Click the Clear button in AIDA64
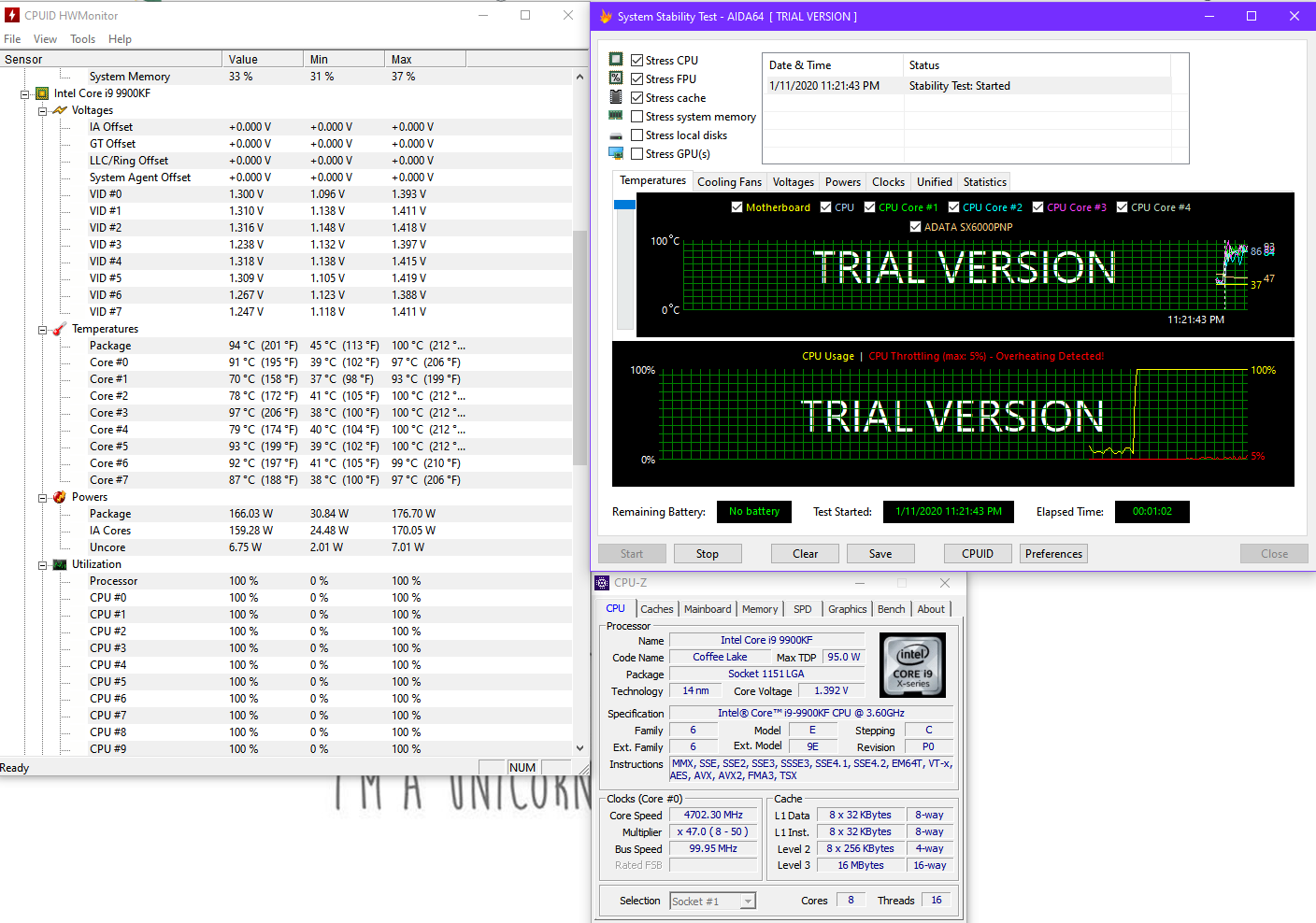The height and width of the screenshot is (923, 1316). (805, 554)
